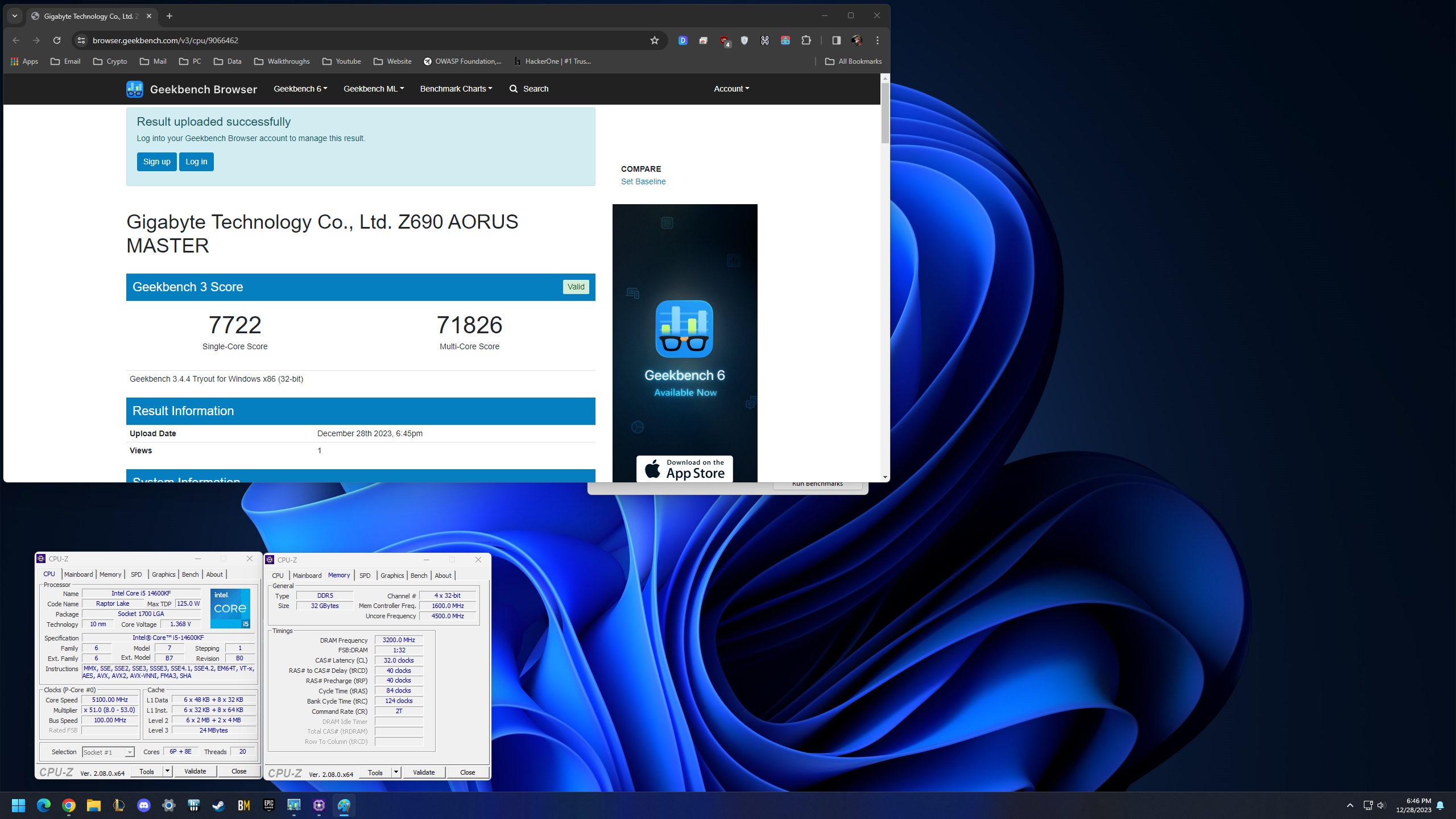Expand the Geekbench 6 dropdown menu
This screenshot has width=1456, height=819.
click(x=300, y=89)
